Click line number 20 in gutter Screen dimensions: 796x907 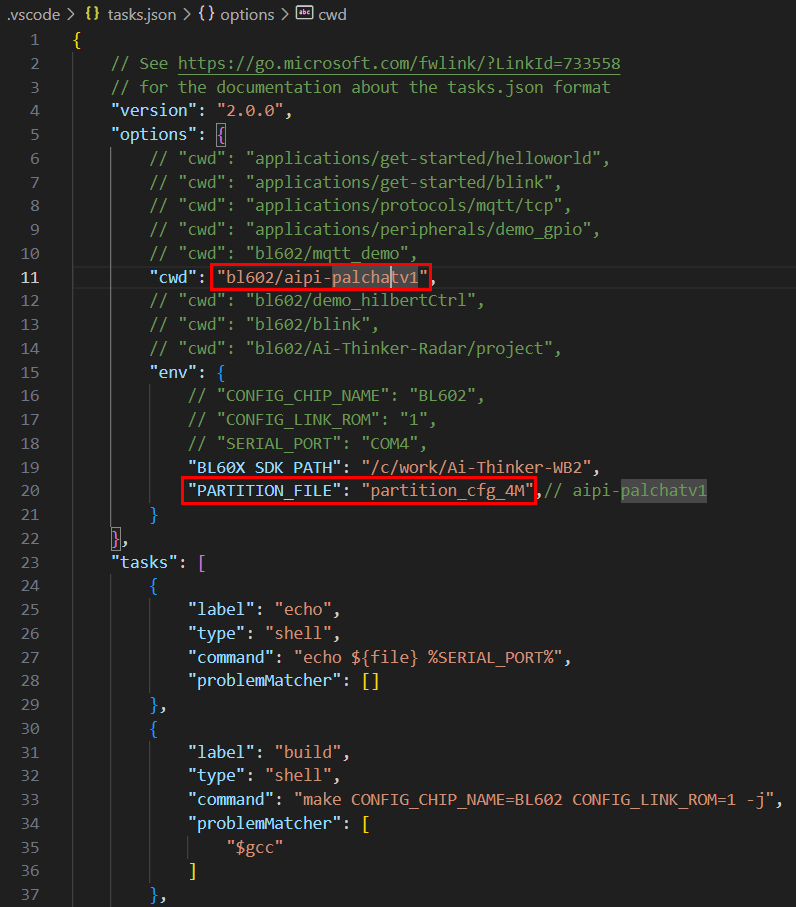(x=30, y=491)
